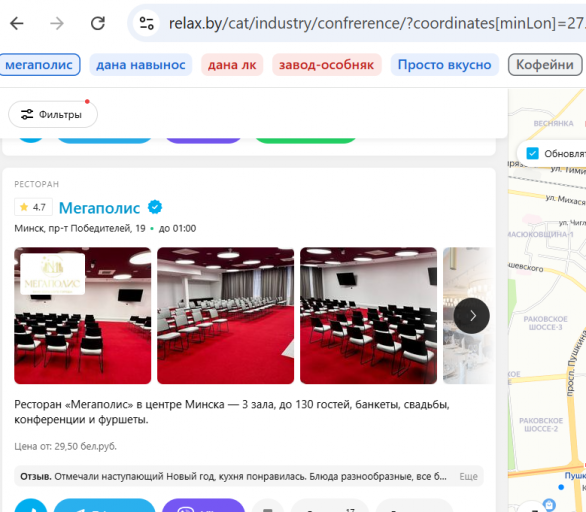
Task: Show next photos with carousel arrow
Action: 472,316
